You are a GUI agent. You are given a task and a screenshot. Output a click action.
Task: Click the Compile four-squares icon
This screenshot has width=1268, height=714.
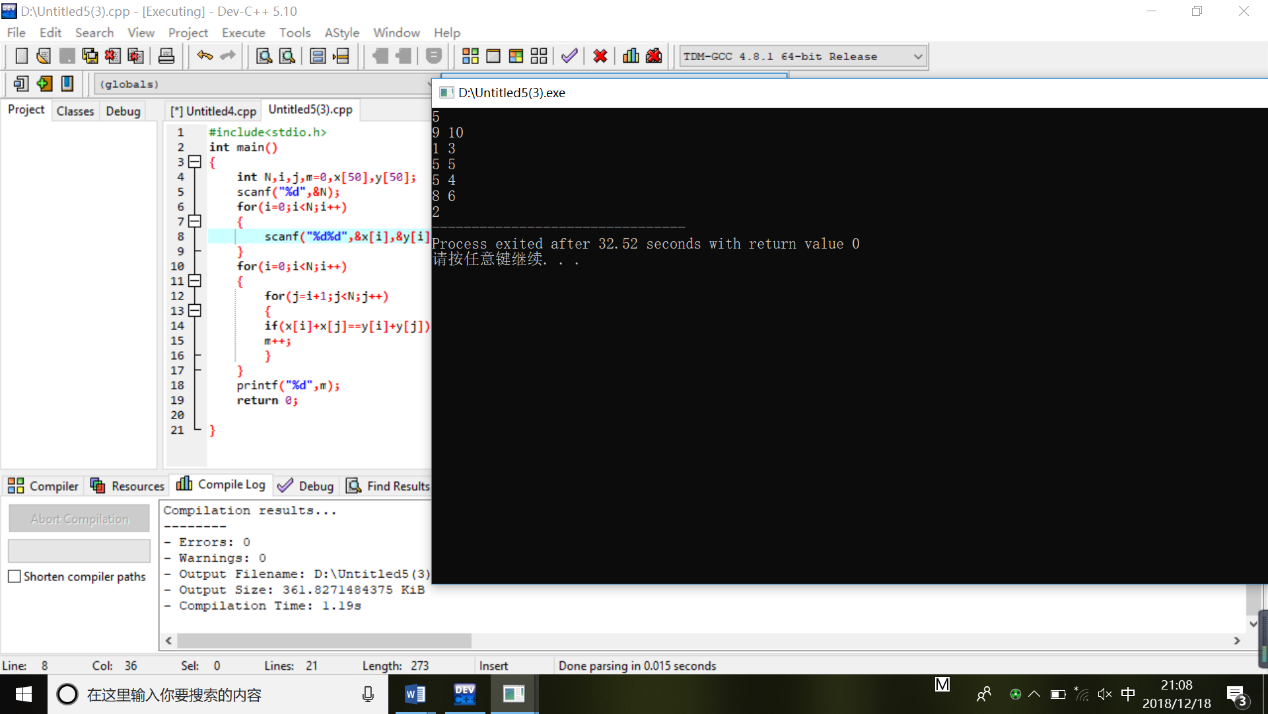[470, 56]
